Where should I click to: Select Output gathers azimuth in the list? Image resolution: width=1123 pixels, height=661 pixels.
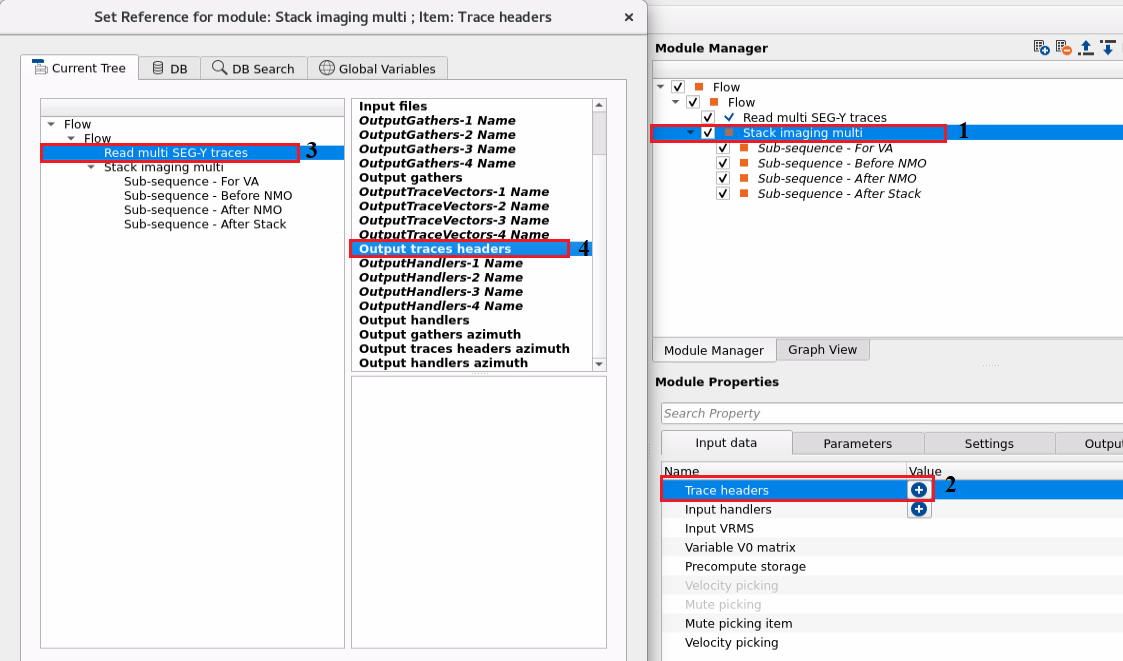tap(439, 334)
